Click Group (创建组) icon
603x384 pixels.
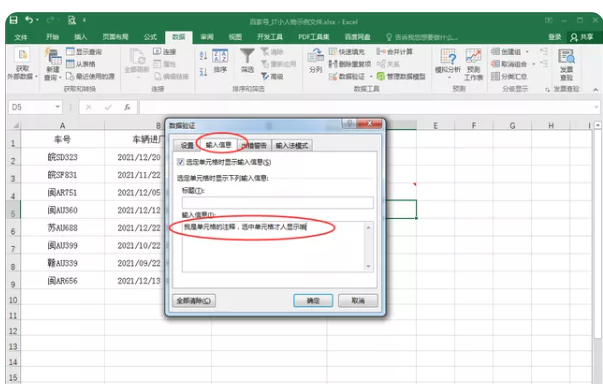coord(496,52)
